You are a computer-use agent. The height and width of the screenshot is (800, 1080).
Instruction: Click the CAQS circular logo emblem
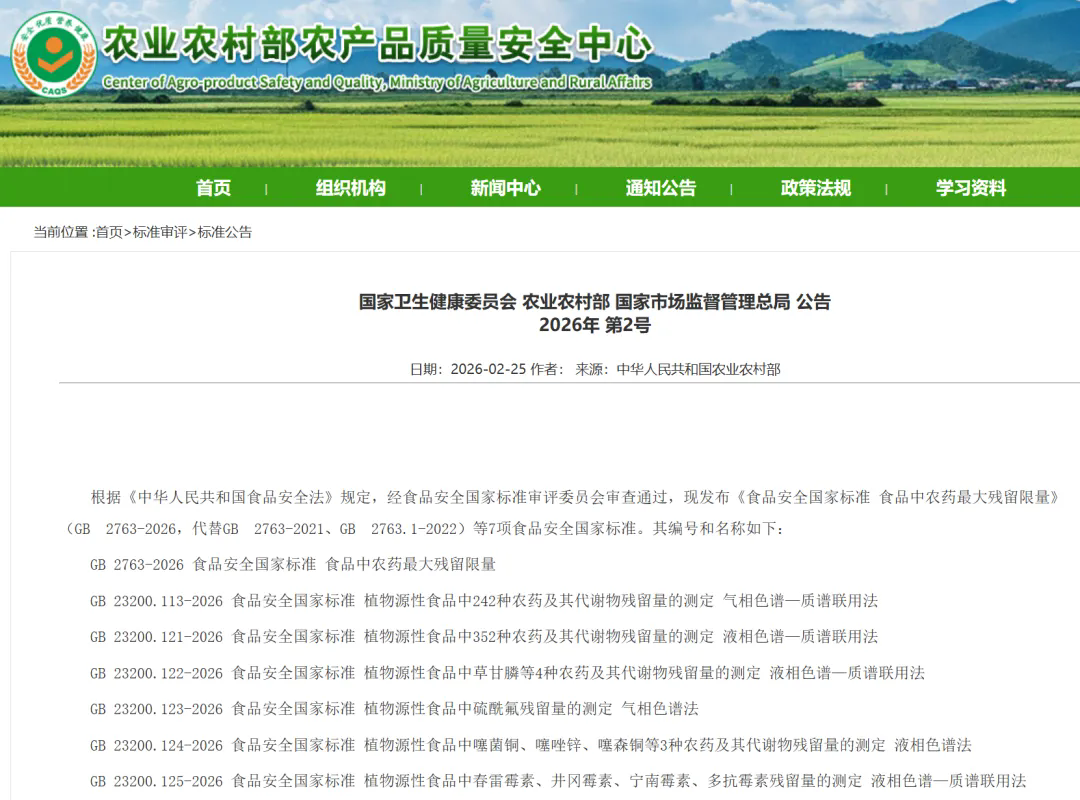click(x=52, y=53)
